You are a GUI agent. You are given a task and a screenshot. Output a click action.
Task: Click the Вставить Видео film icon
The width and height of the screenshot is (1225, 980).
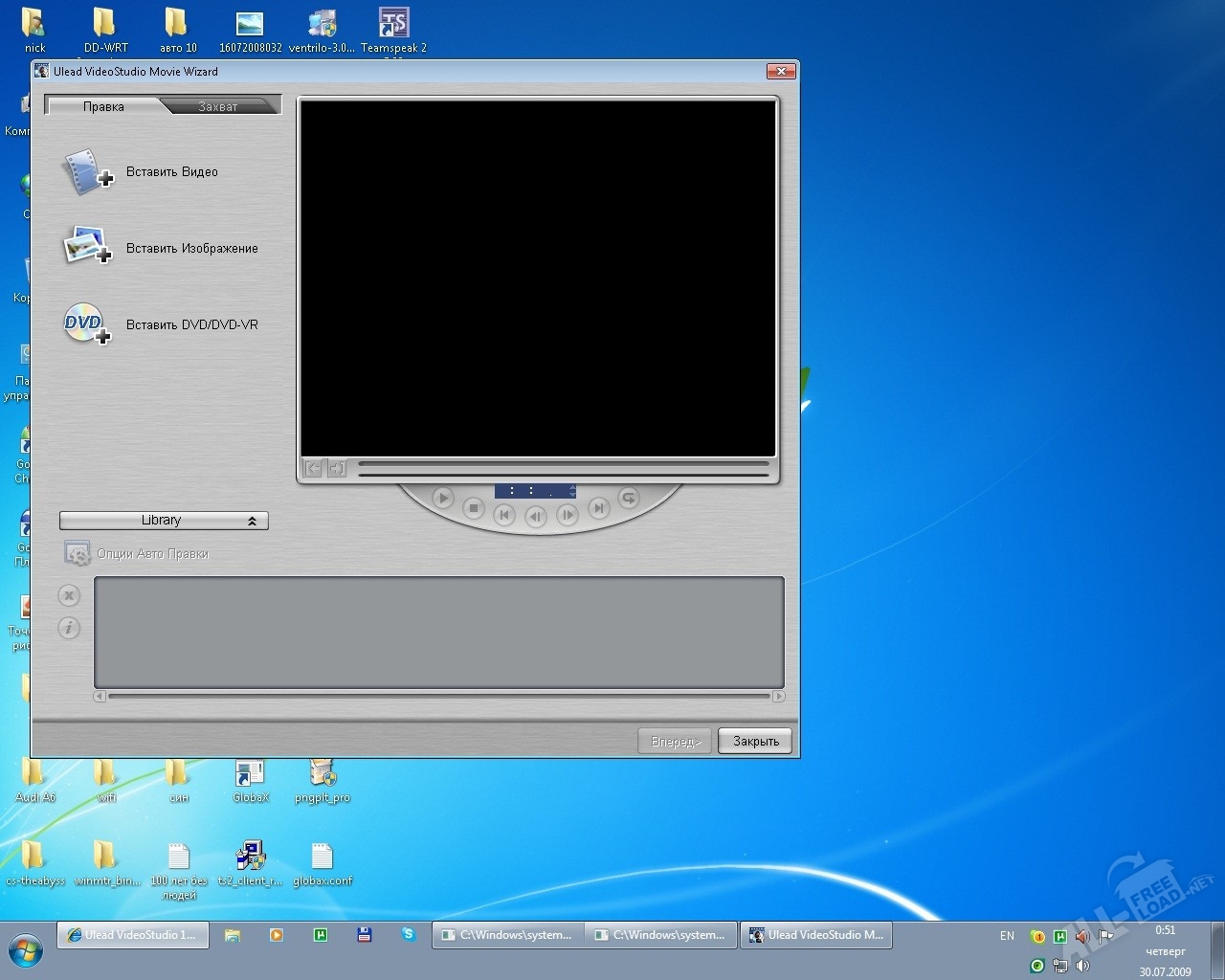87,173
